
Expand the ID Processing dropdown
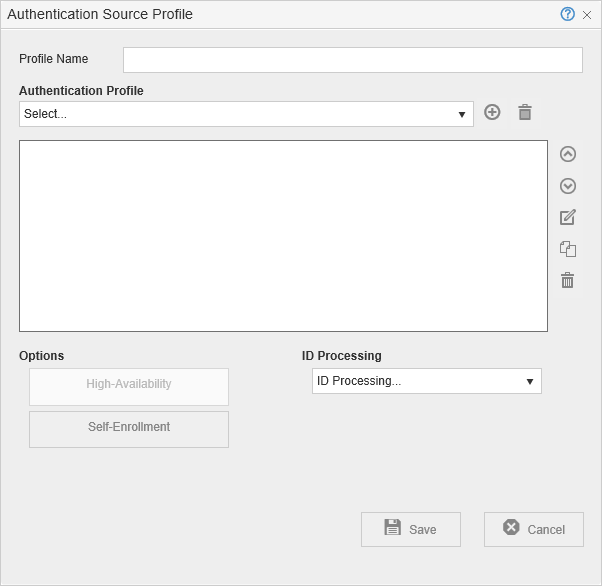427,381
